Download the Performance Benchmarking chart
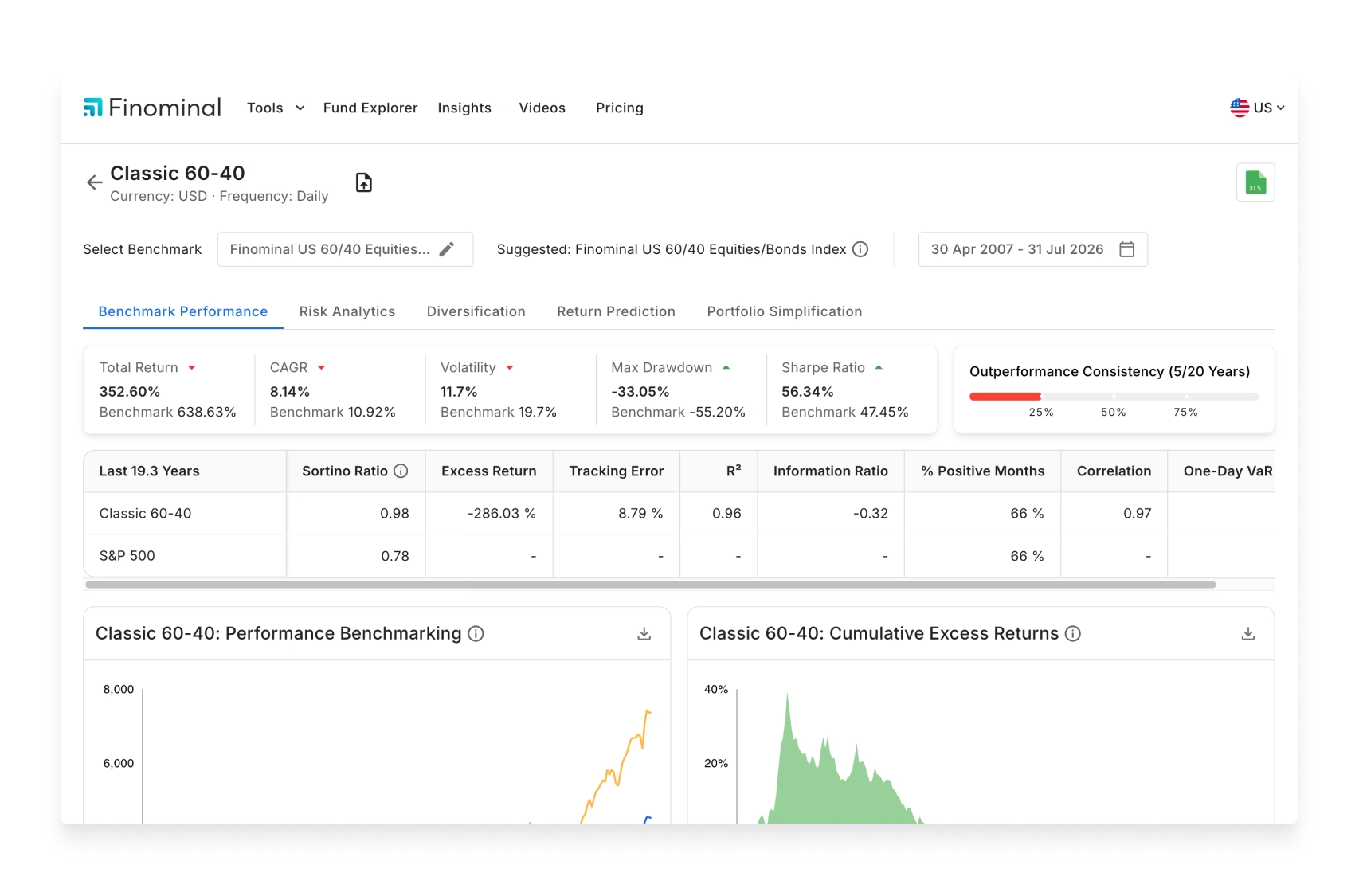Viewport: 1359px width, 896px height. point(644,633)
